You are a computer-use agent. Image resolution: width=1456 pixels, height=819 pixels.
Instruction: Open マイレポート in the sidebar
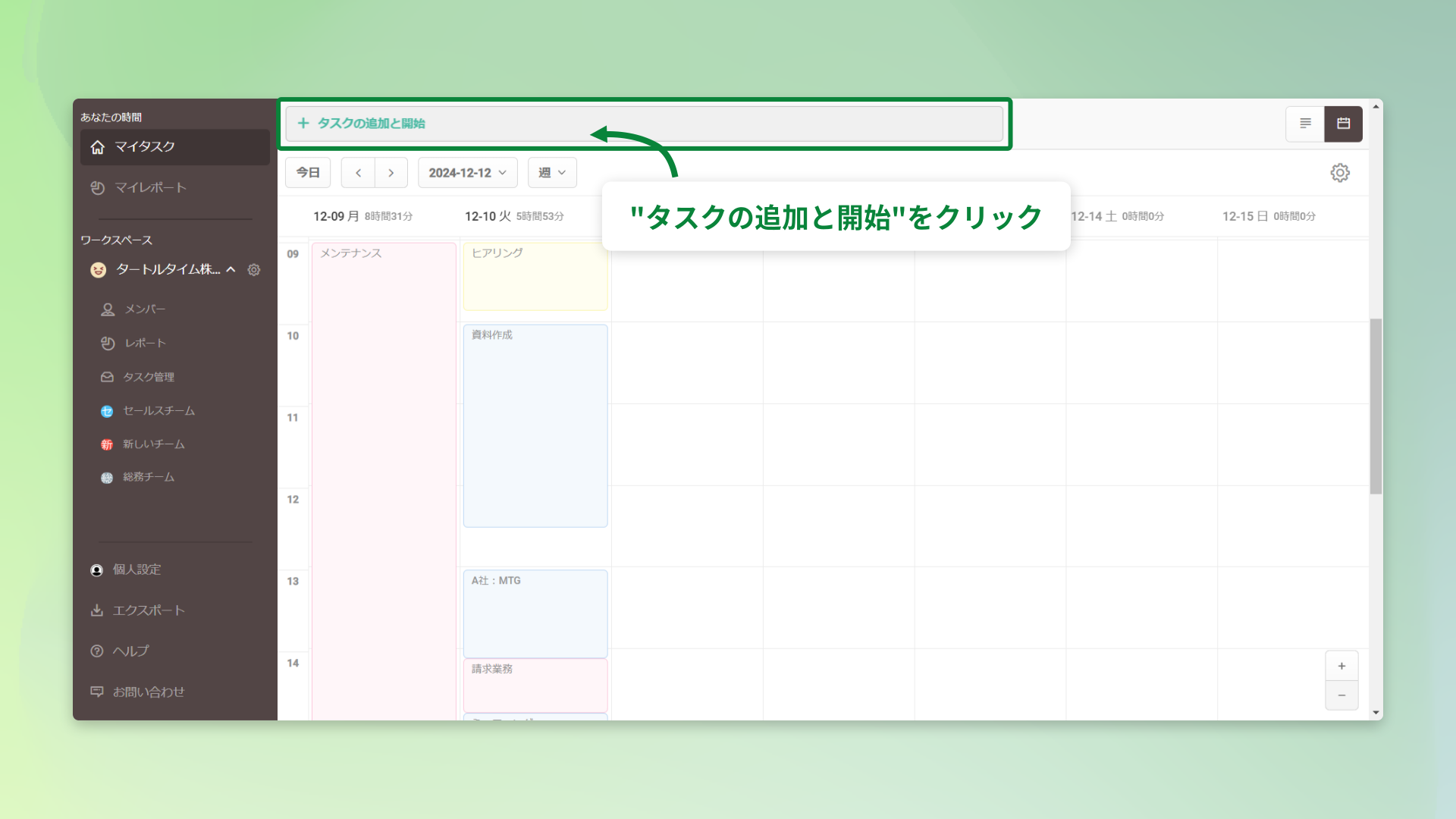(x=147, y=187)
